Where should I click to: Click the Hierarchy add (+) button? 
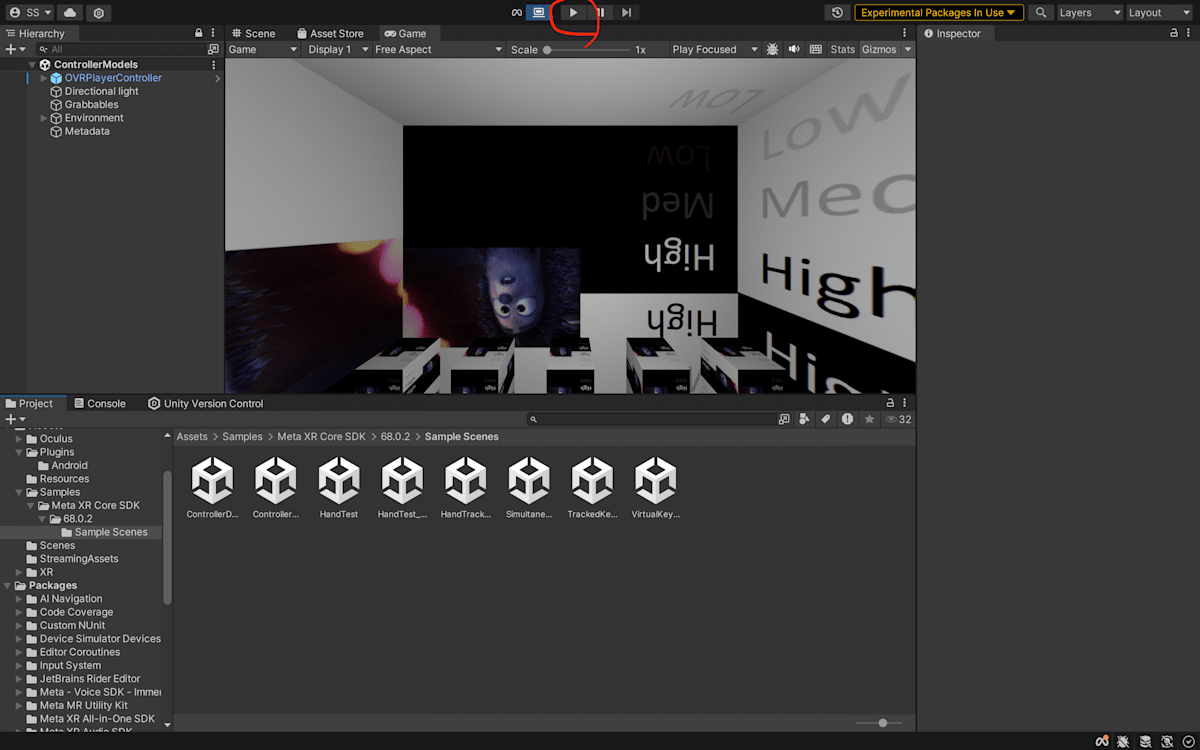[x=15, y=49]
